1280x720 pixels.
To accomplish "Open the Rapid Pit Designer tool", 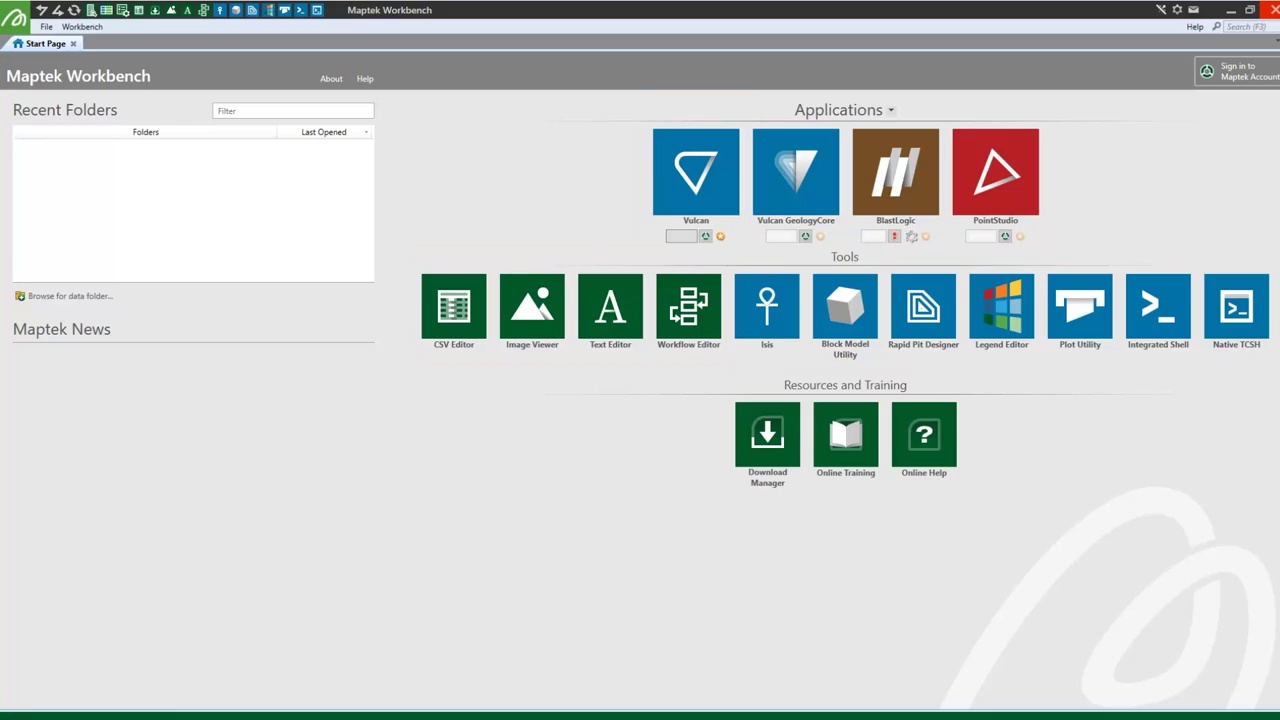I will click(x=923, y=306).
